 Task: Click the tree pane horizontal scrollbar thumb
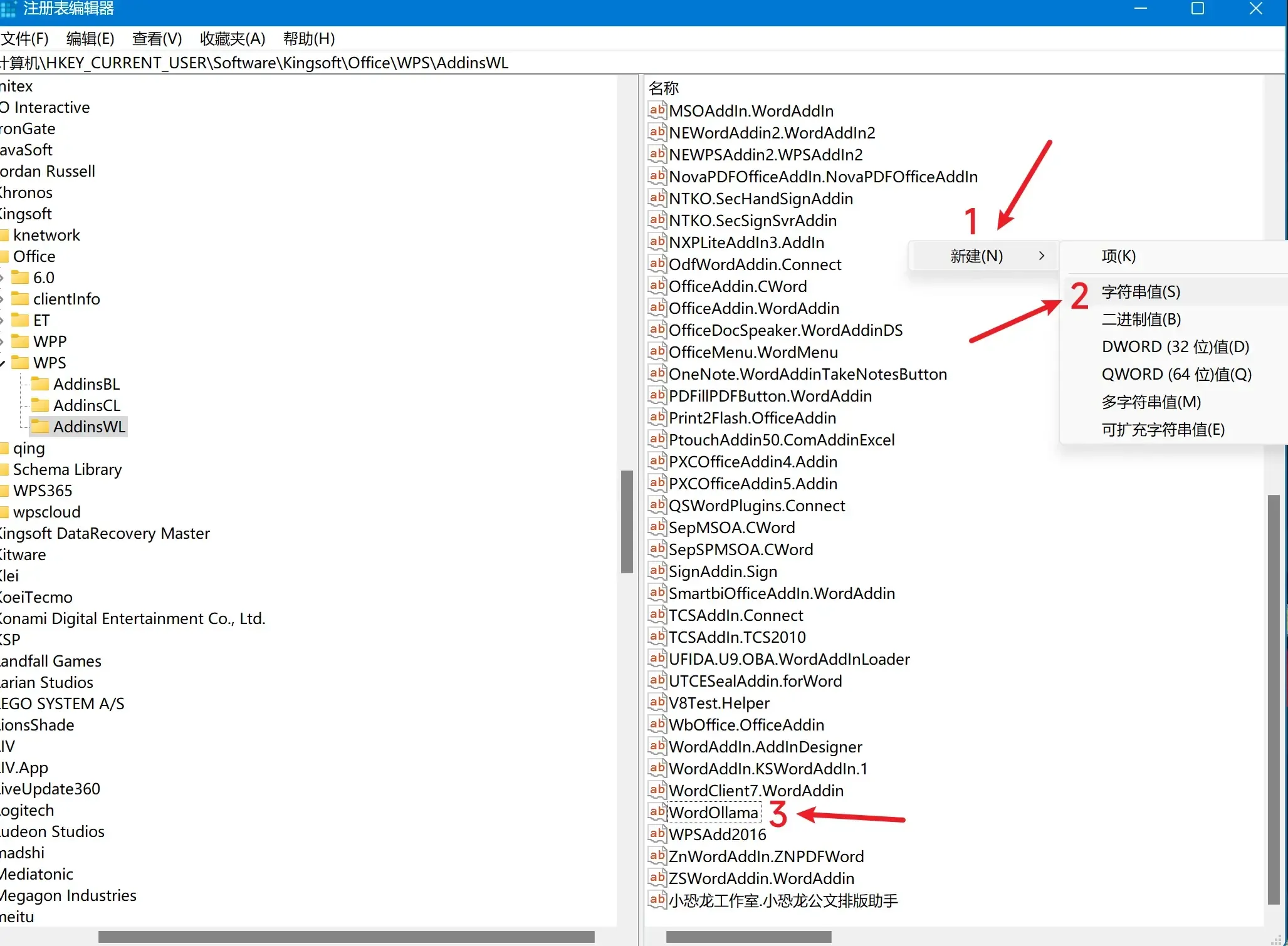click(x=346, y=937)
